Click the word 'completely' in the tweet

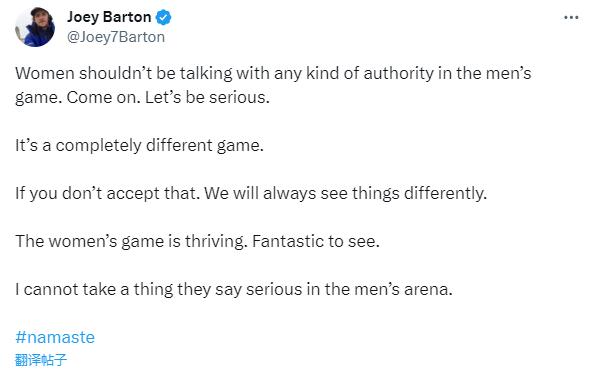pyautogui.click(x=98, y=145)
